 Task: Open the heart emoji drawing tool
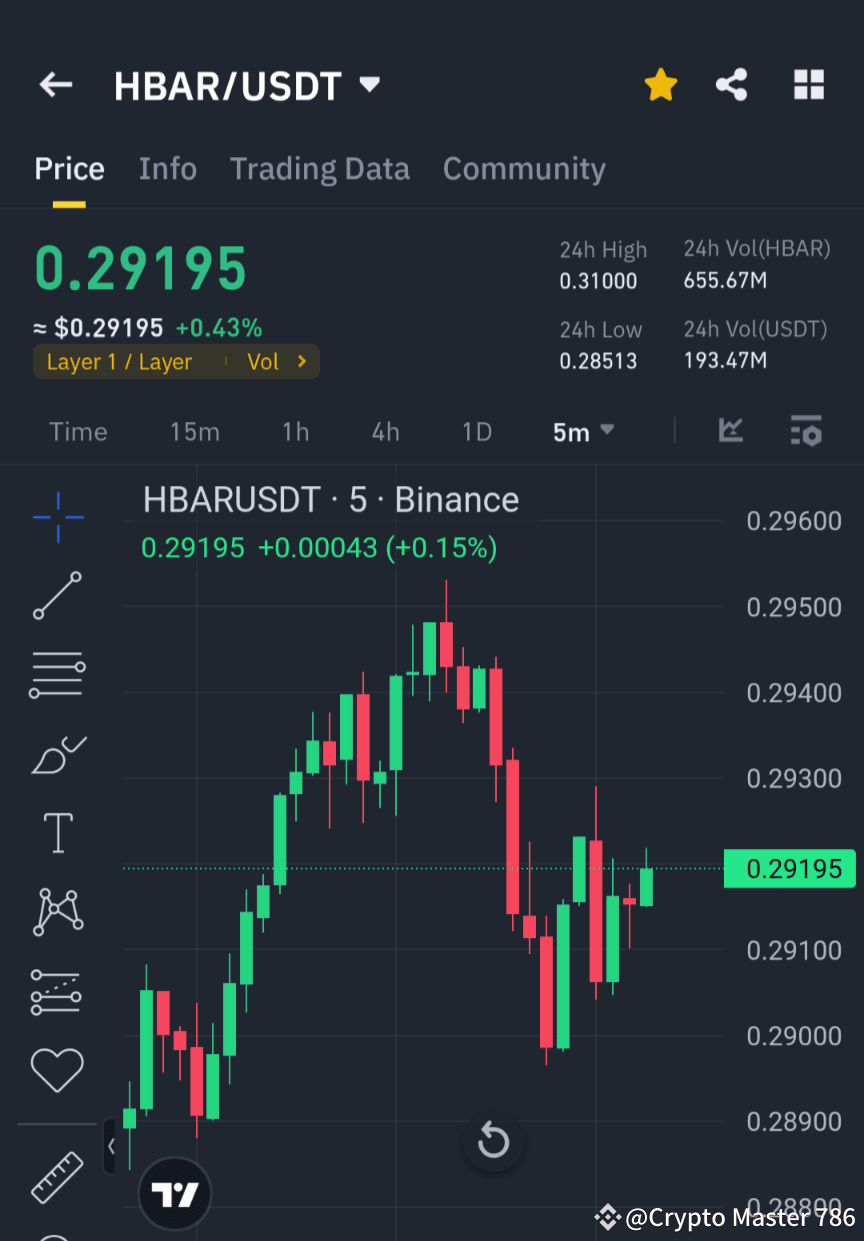point(57,1068)
